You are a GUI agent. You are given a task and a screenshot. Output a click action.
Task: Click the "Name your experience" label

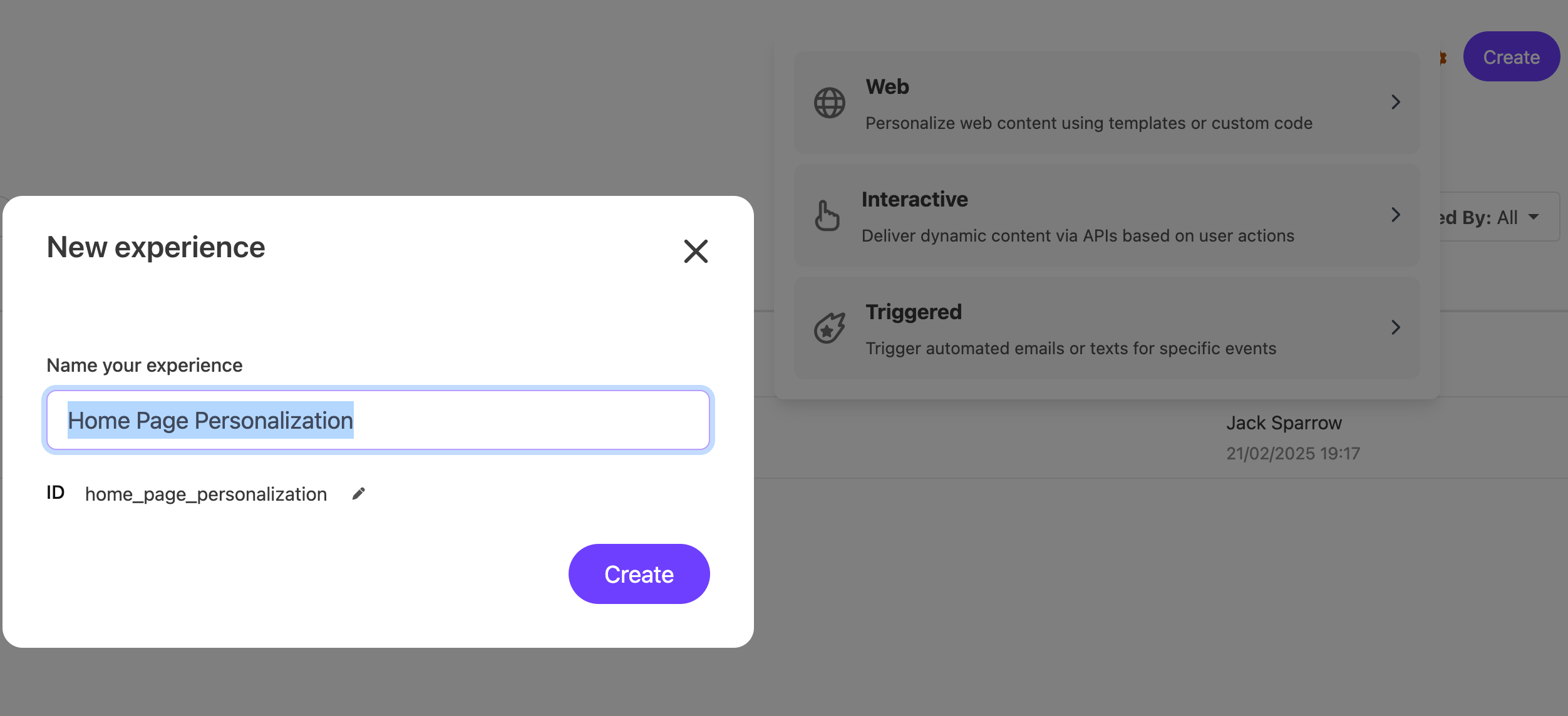tap(145, 365)
